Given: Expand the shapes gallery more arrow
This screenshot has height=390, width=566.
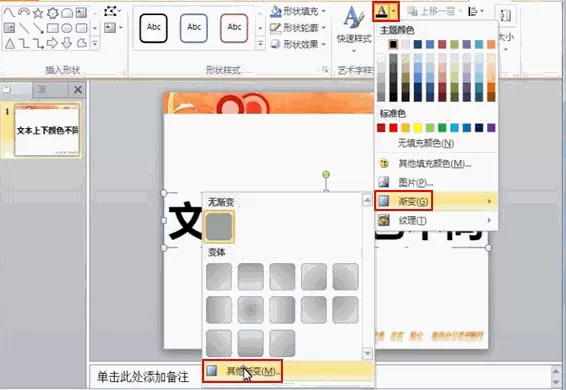Looking at the screenshot, I should click(x=95, y=44).
